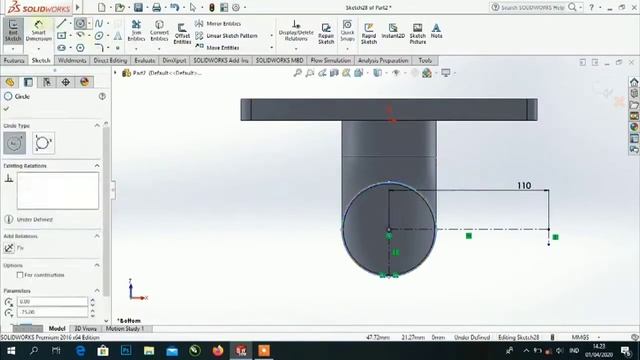Open Quick Snaps dropdown arrow
The height and width of the screenshot is (360, 640).
click(x=347, y=49)
